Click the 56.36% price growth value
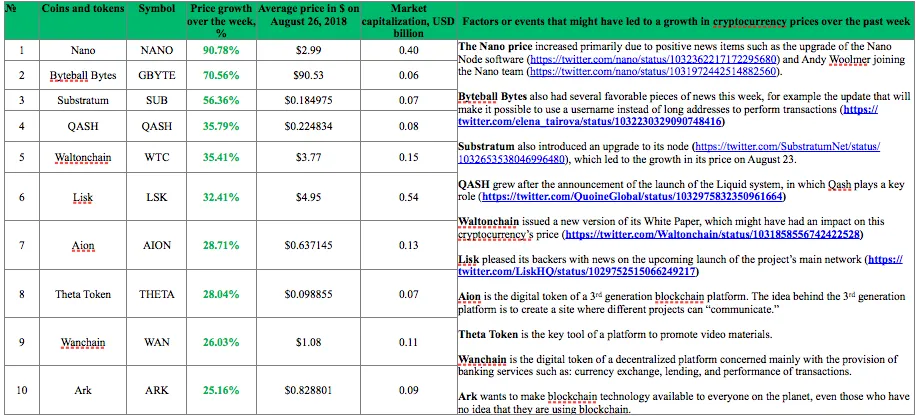Image resolution: width=916 pixels, height=418 pixels. 221,100
